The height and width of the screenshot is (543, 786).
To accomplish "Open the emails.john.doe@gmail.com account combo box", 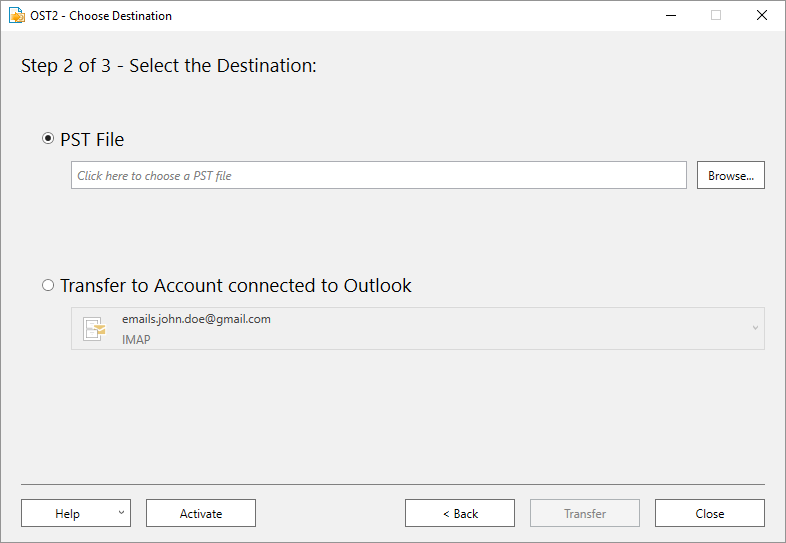I will click(418, 328).
